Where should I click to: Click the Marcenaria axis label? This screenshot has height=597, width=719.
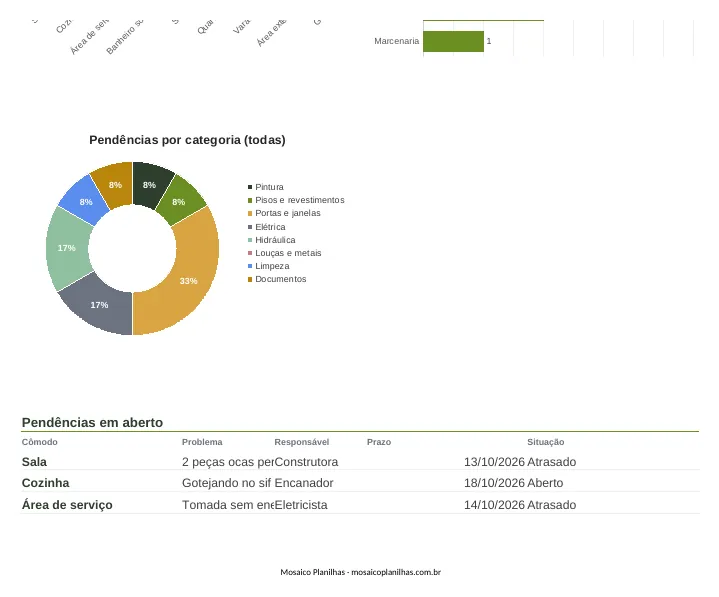click(397, 41)
